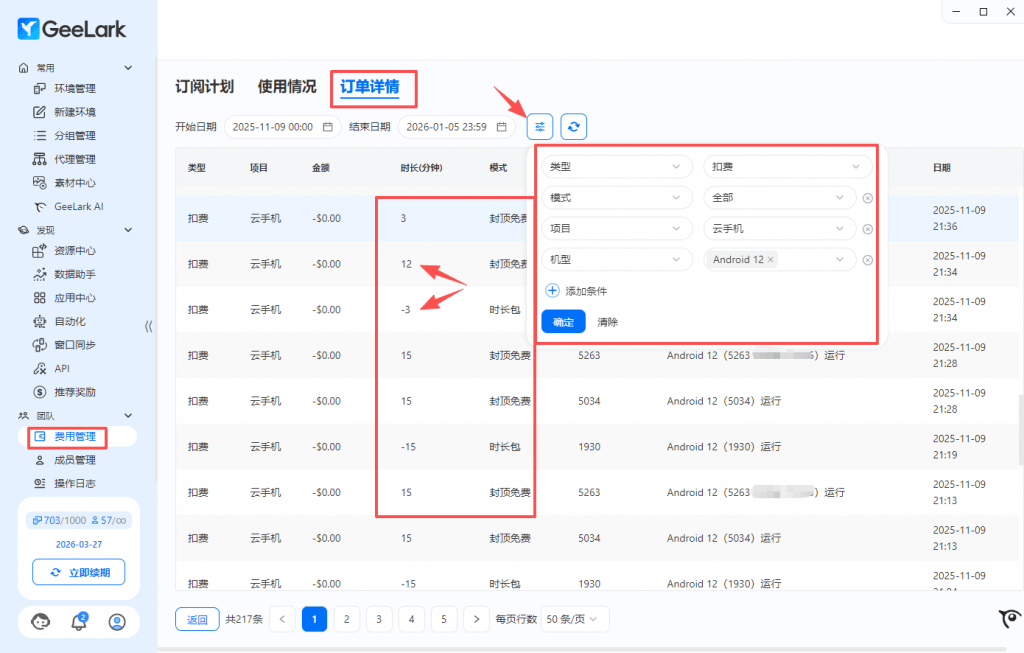
Task: Click the plus icon to 添加条件
Action: [553, 291]
